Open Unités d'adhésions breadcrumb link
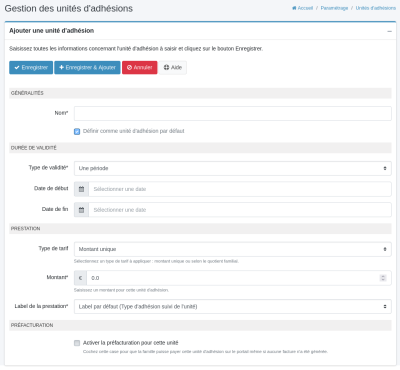Viewport: 400px width, 370px height. pyautogui.click(x=376, y=8)
